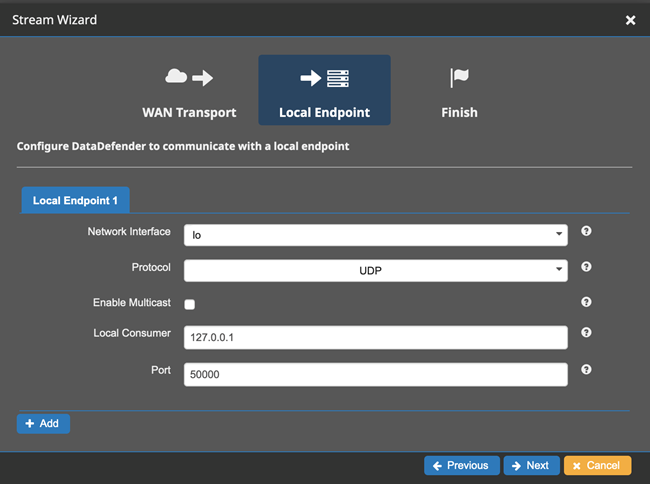Screen dimensions: 650x484
Task: Click the Finish flag icon
Action: pyautogui.click(x=459, y=77)
